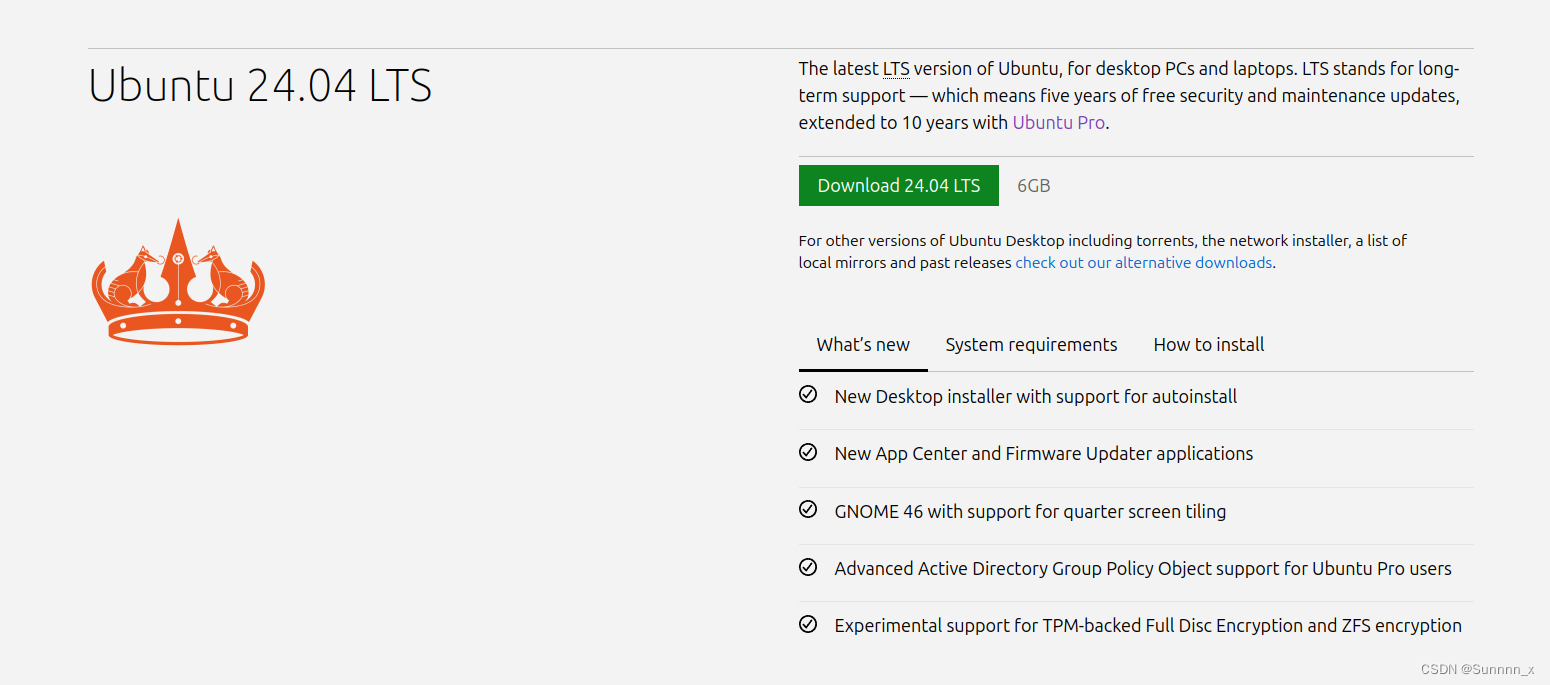Click the Group Policy Object support item

[1142, 569]
